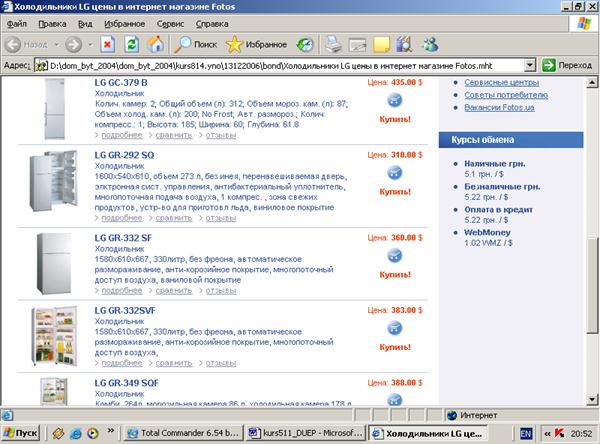Open the Вид menu
Screen dimensions: 600x444
[85, 24]
